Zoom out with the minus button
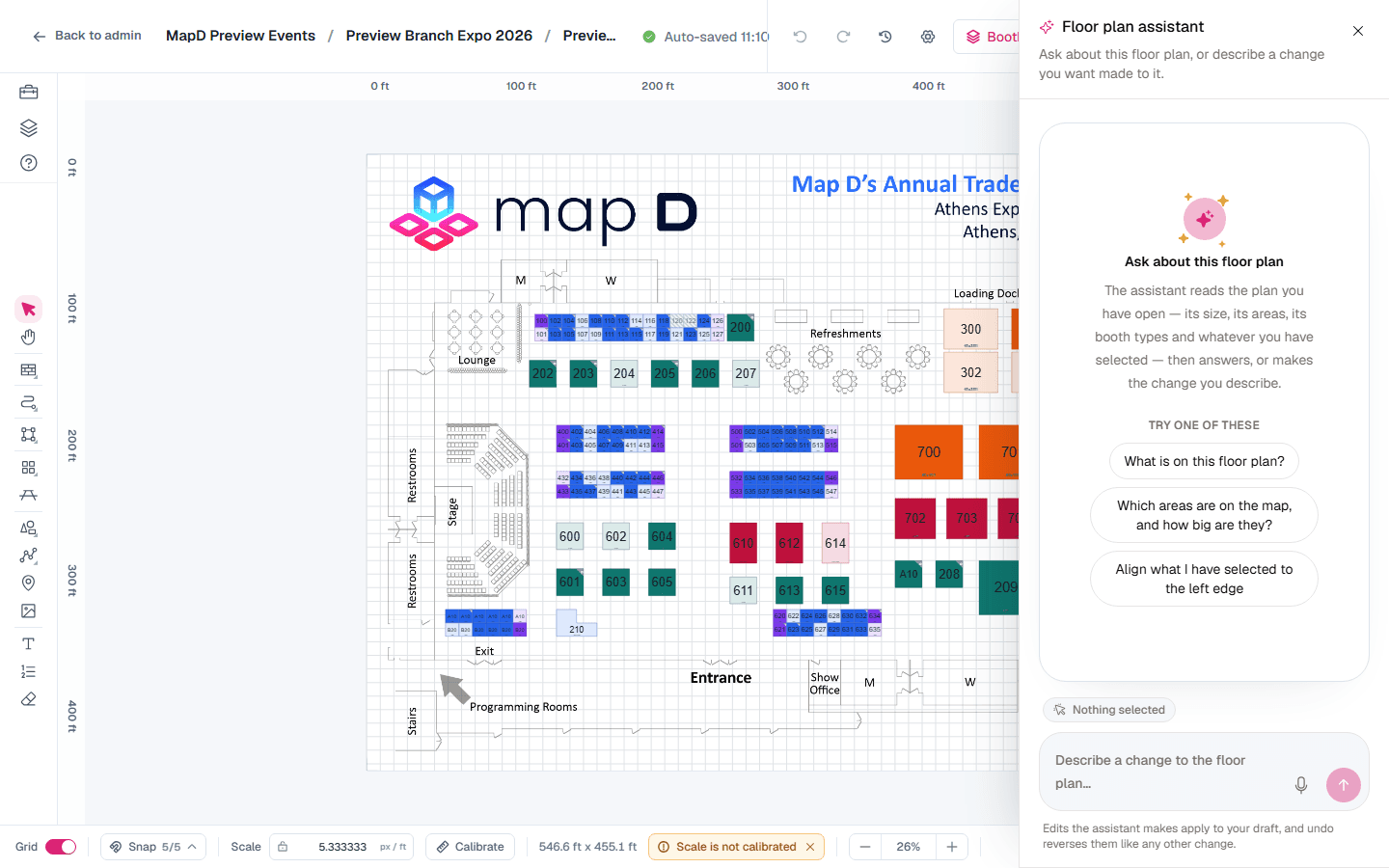The height and width of the screenshot is (868, 1389). coord(865,847)
